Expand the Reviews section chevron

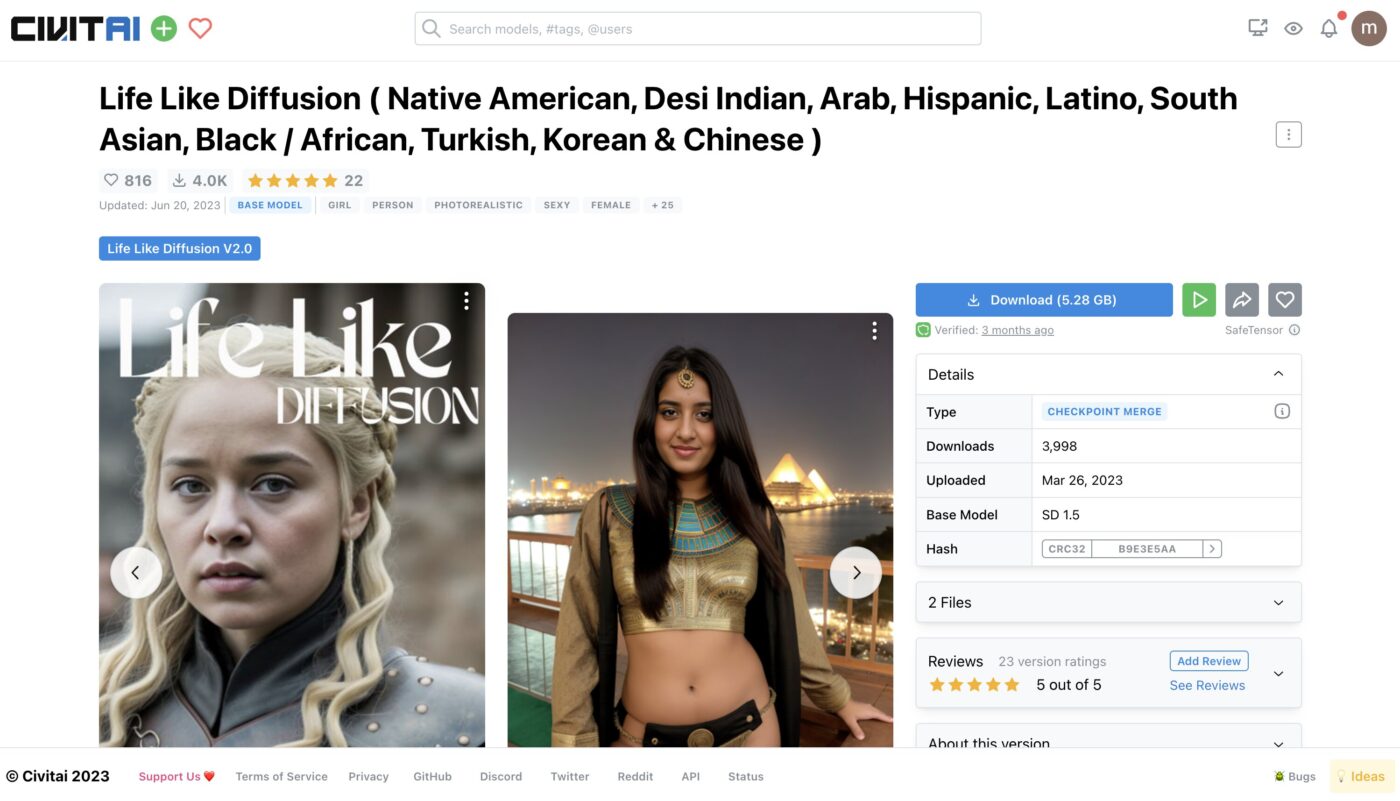(x=1278, y=674)
